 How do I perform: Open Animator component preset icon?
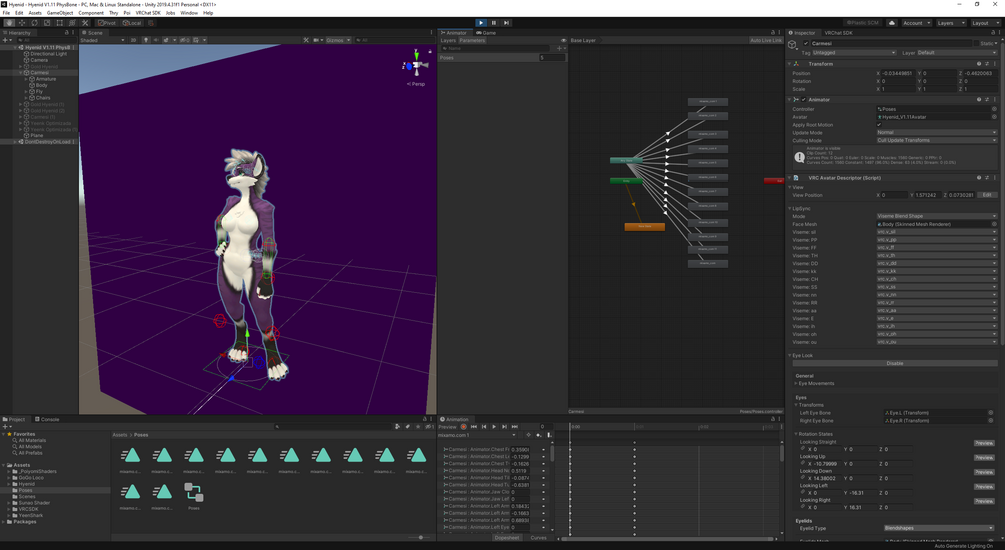[x=987, y=99]
